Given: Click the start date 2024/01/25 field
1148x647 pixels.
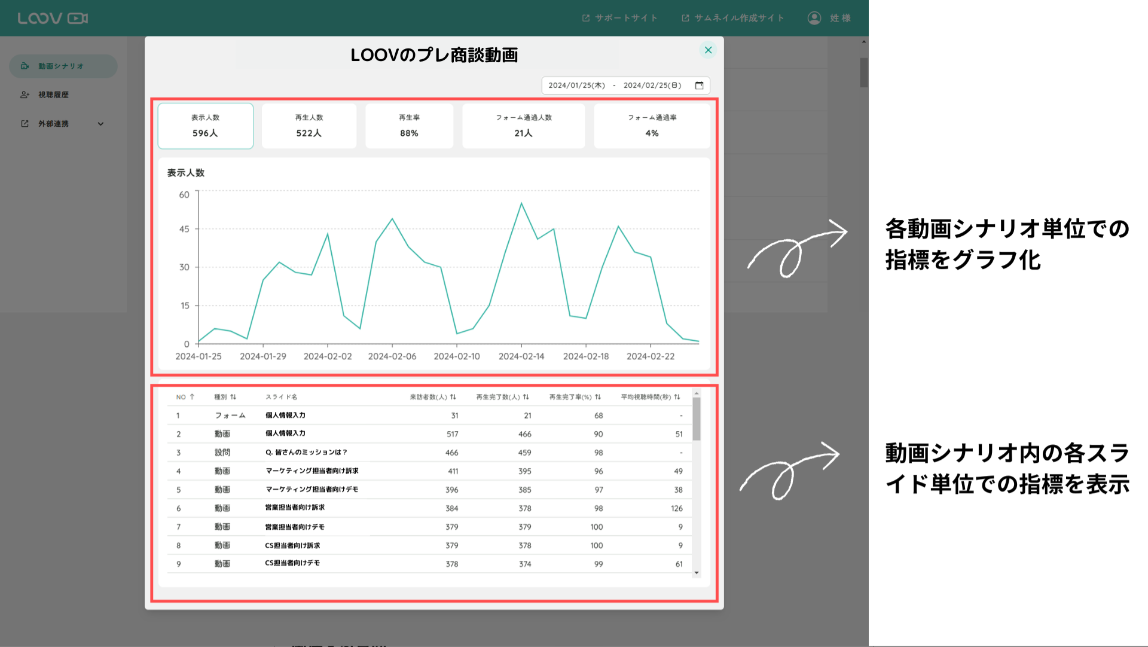Looking at the screenshot, I should (577, 86).
